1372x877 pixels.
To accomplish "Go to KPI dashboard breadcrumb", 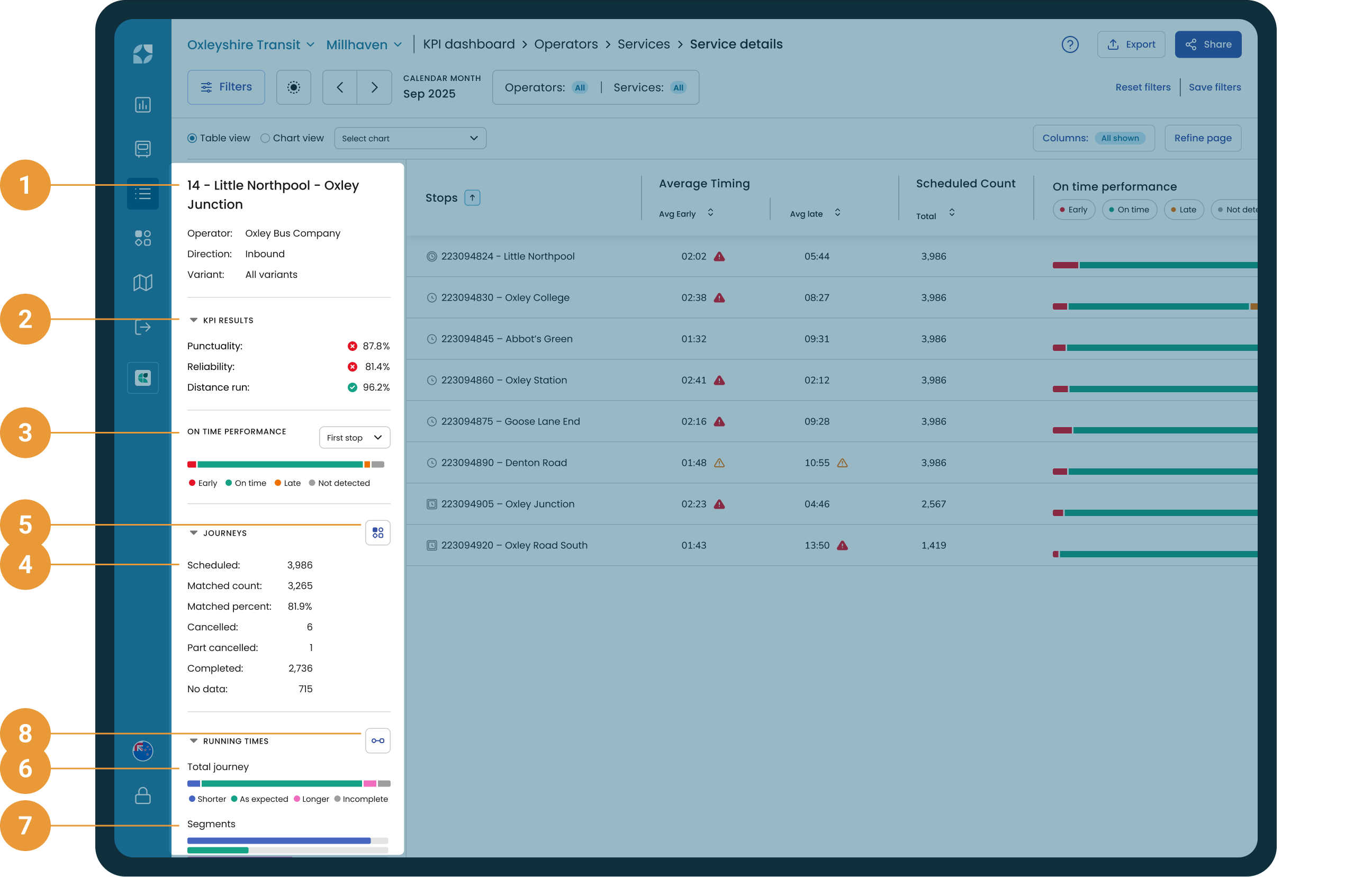I will pyautogui.click(x=468, y=44).
